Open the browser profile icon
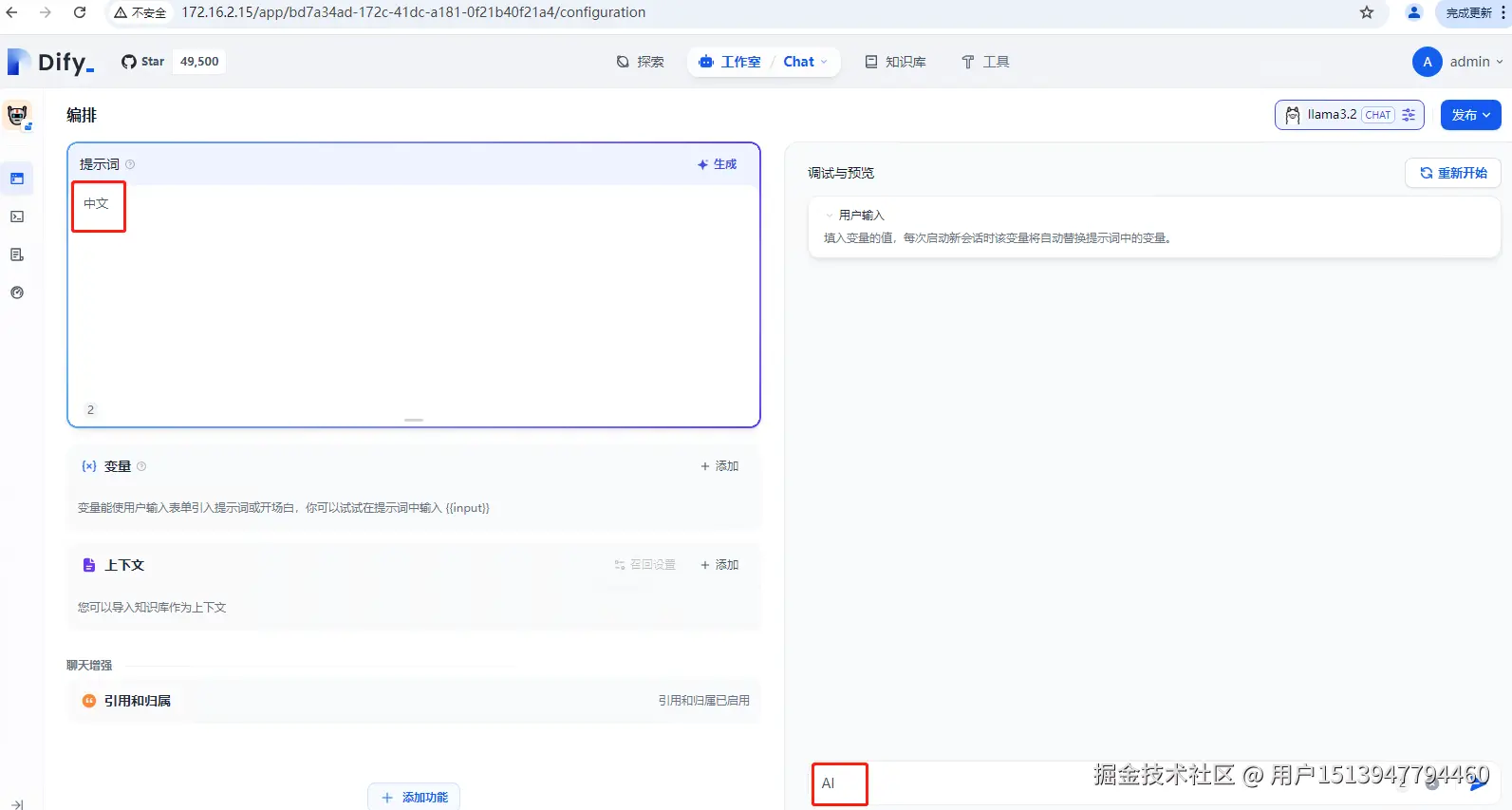Viewport: 1512px width, 810px height. click(1414, 12)
